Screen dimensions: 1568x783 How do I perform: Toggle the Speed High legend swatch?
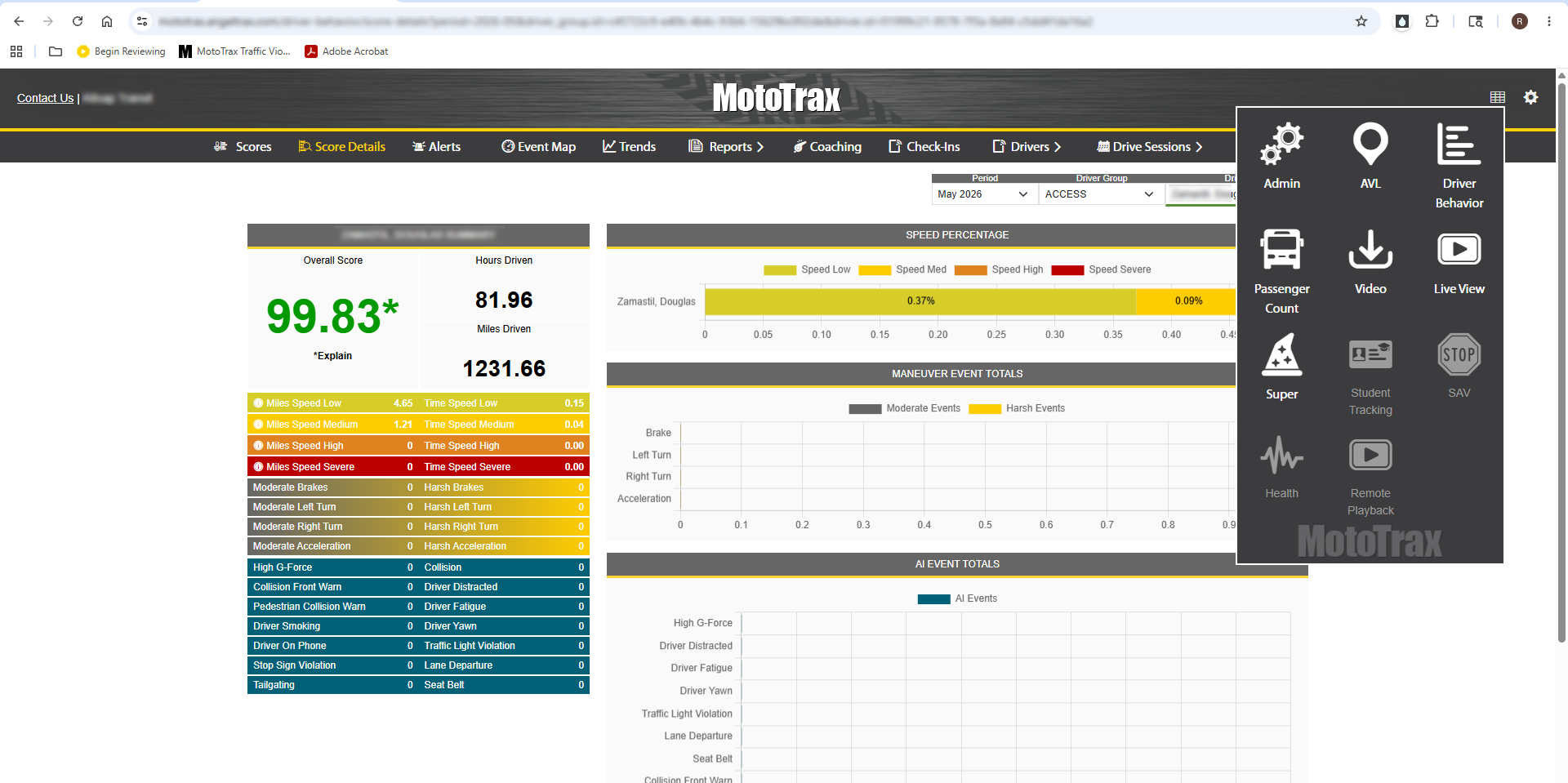pyautogui.click(x=970, y=270)
